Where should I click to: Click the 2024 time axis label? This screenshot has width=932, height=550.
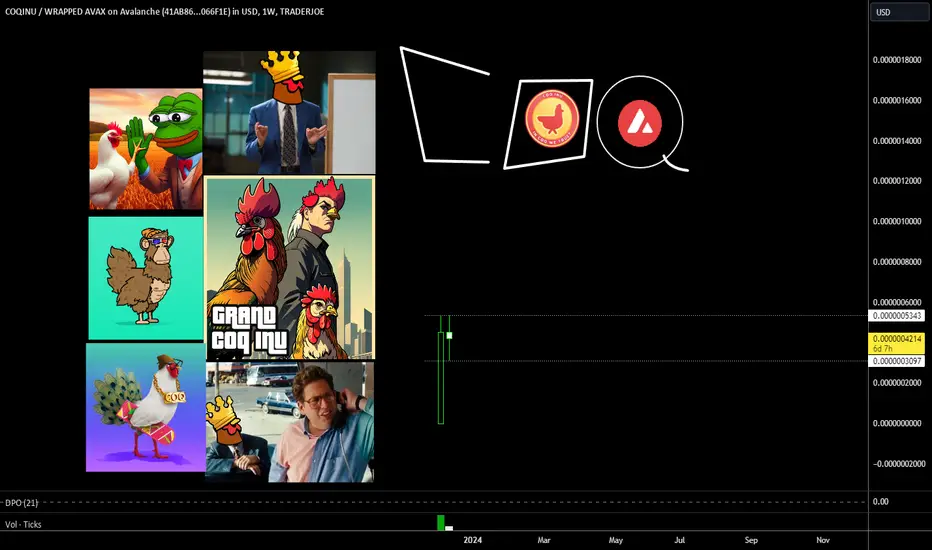click(473, 540)
